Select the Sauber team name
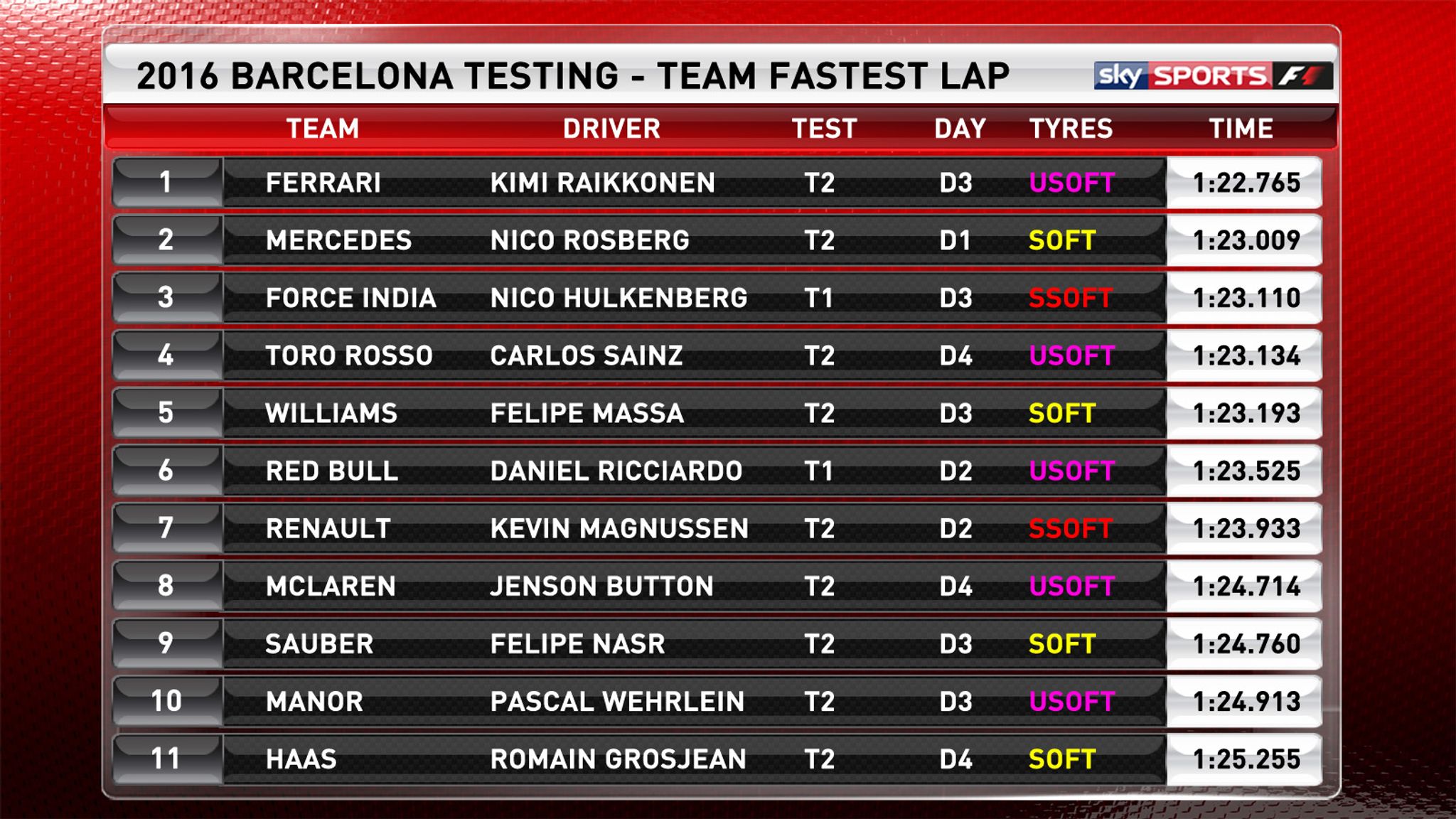 pyautogui.click(x=319, y=644)
